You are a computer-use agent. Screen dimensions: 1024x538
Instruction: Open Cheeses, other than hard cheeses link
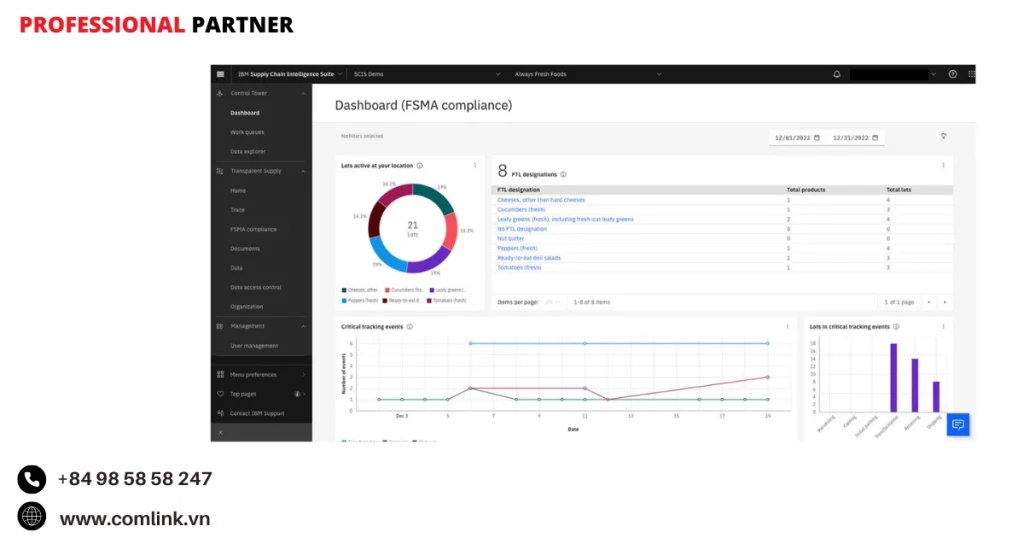tap(541, 200)
